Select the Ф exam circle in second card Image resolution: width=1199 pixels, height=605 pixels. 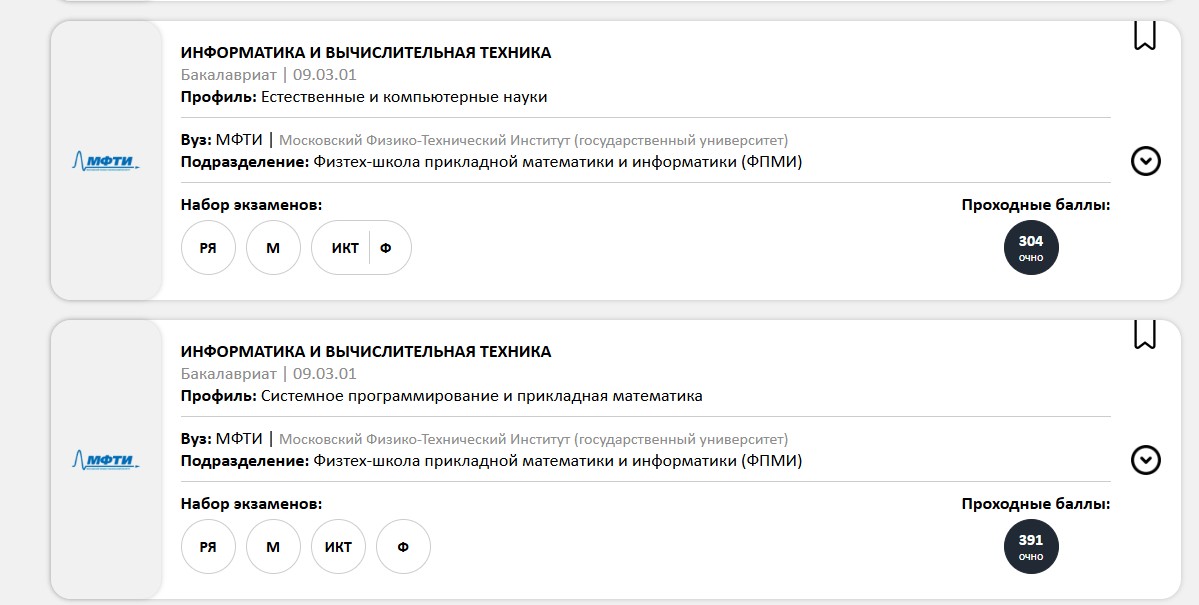403,547
